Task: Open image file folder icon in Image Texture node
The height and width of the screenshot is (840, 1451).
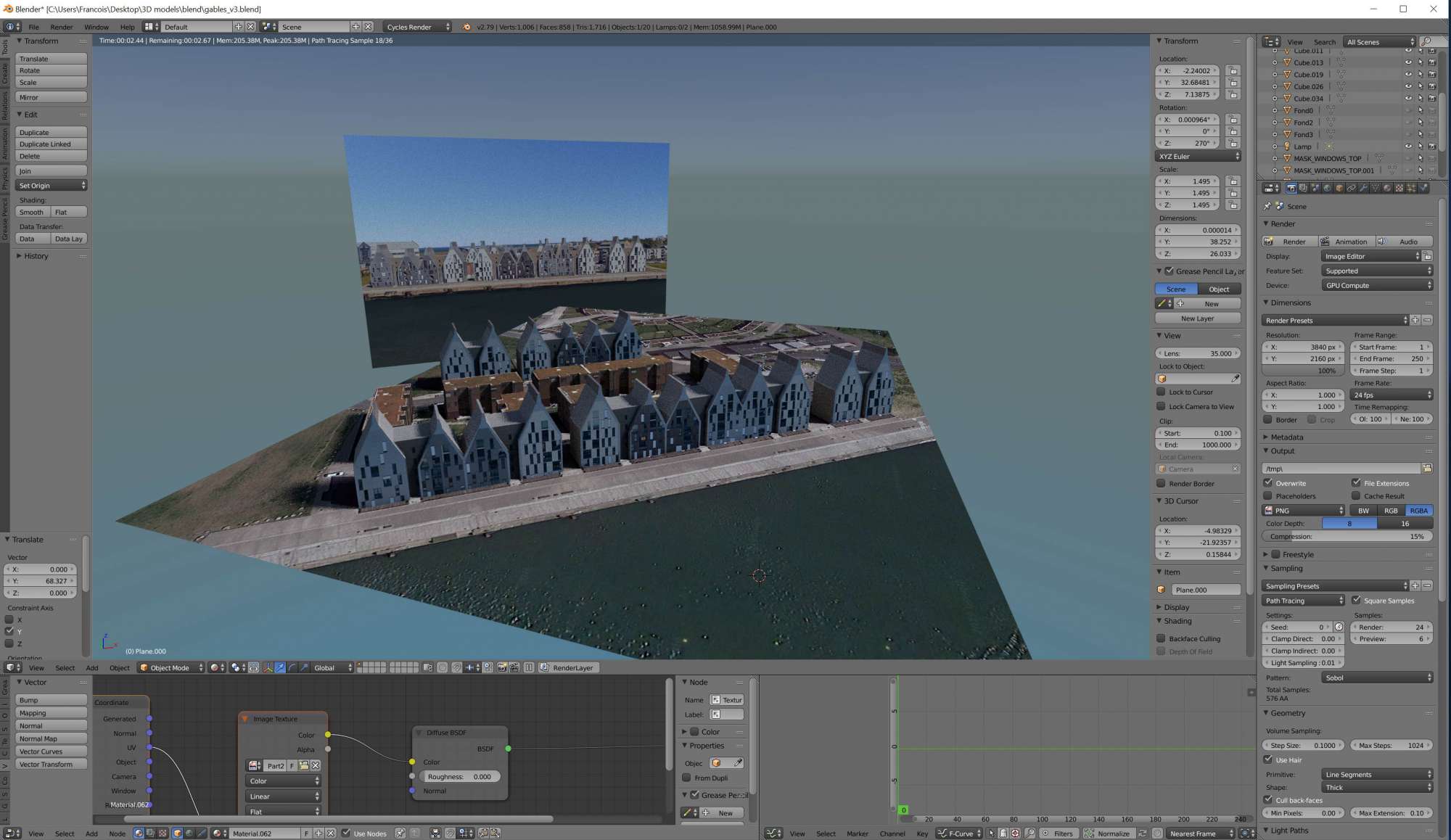Action: pos(304,765)
